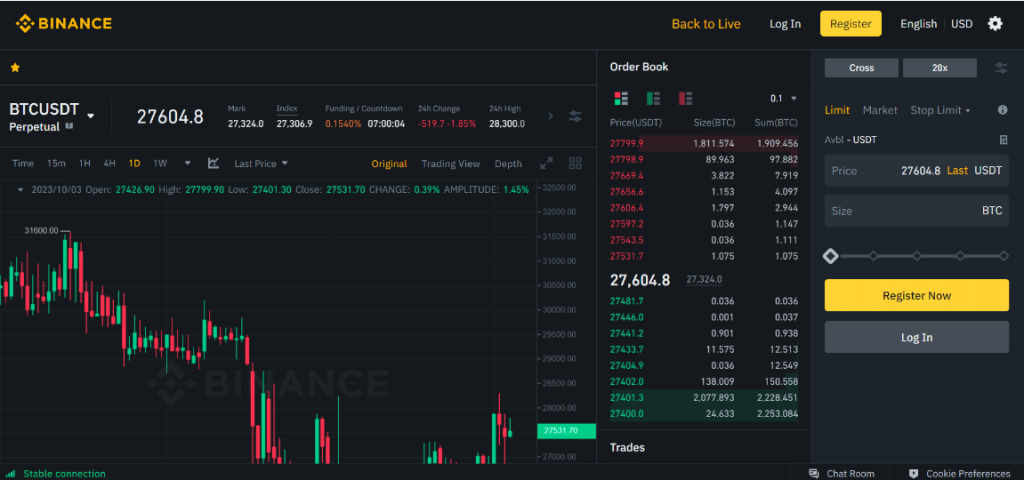Show only buy orders in Order Book
The image size is (1024, 480).
click(653, 98)
